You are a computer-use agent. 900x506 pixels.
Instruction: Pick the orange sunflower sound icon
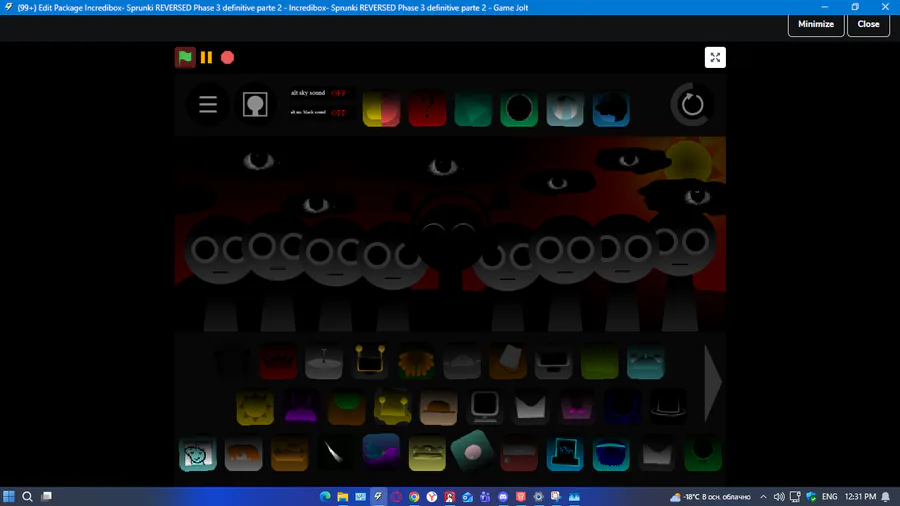click(x=416, y=361)
